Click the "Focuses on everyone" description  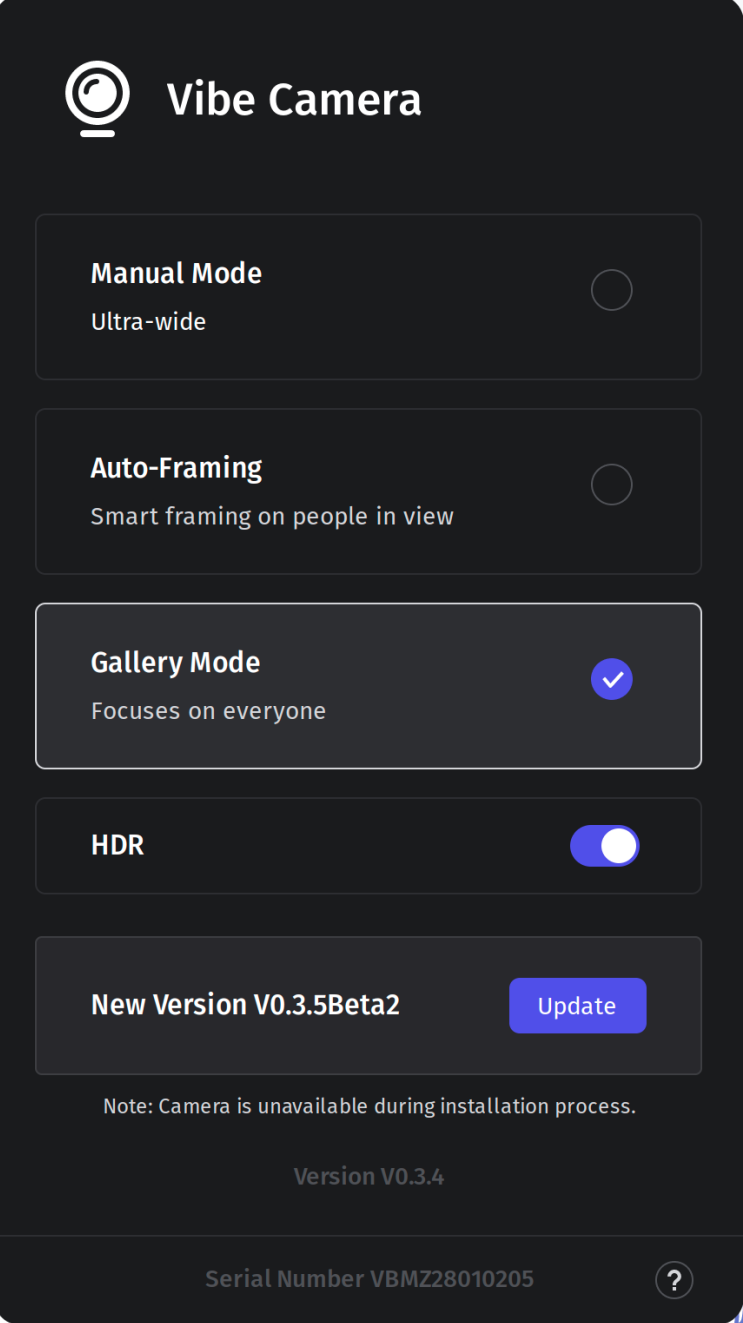tap(208, 711)
